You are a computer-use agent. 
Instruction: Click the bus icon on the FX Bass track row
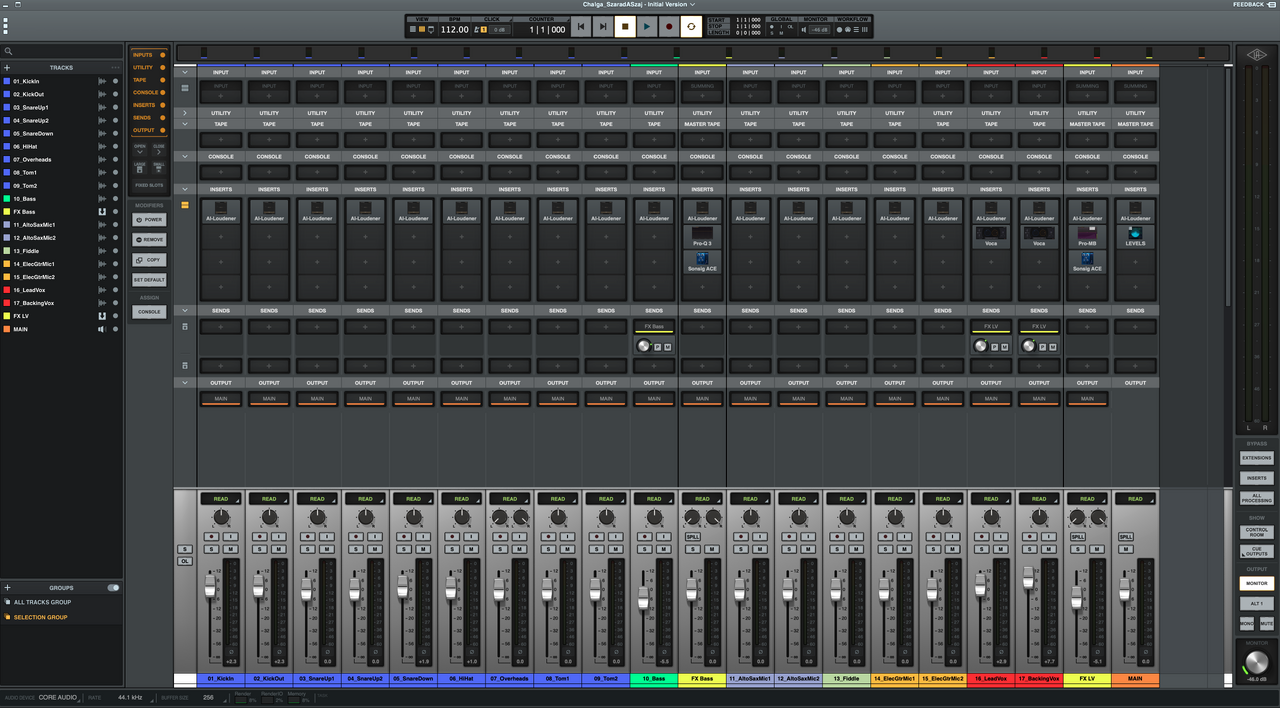click(x=102, y=212)
